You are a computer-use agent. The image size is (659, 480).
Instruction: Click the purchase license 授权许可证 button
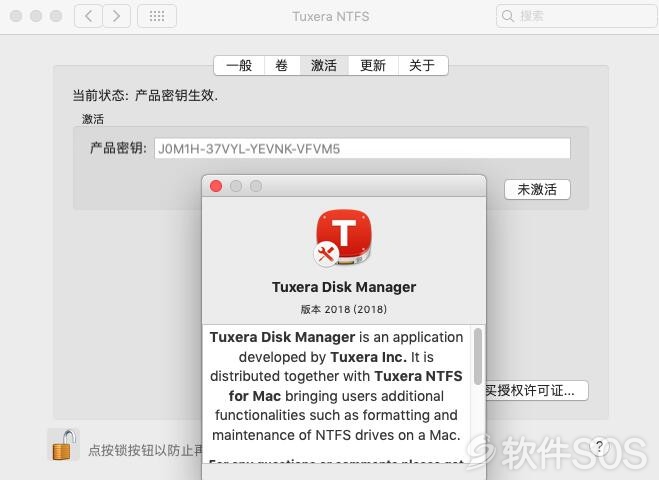pyautogui.click(x=537, y=390)
